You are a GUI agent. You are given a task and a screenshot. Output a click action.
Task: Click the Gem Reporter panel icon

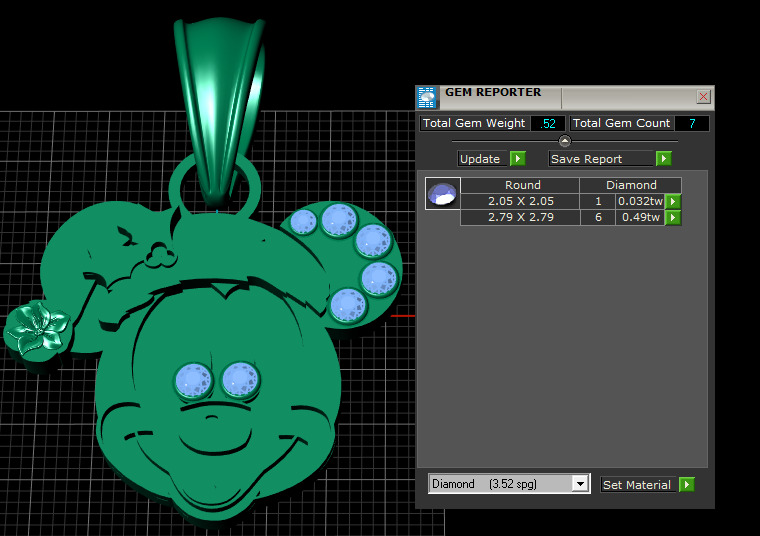pos(427,98)
